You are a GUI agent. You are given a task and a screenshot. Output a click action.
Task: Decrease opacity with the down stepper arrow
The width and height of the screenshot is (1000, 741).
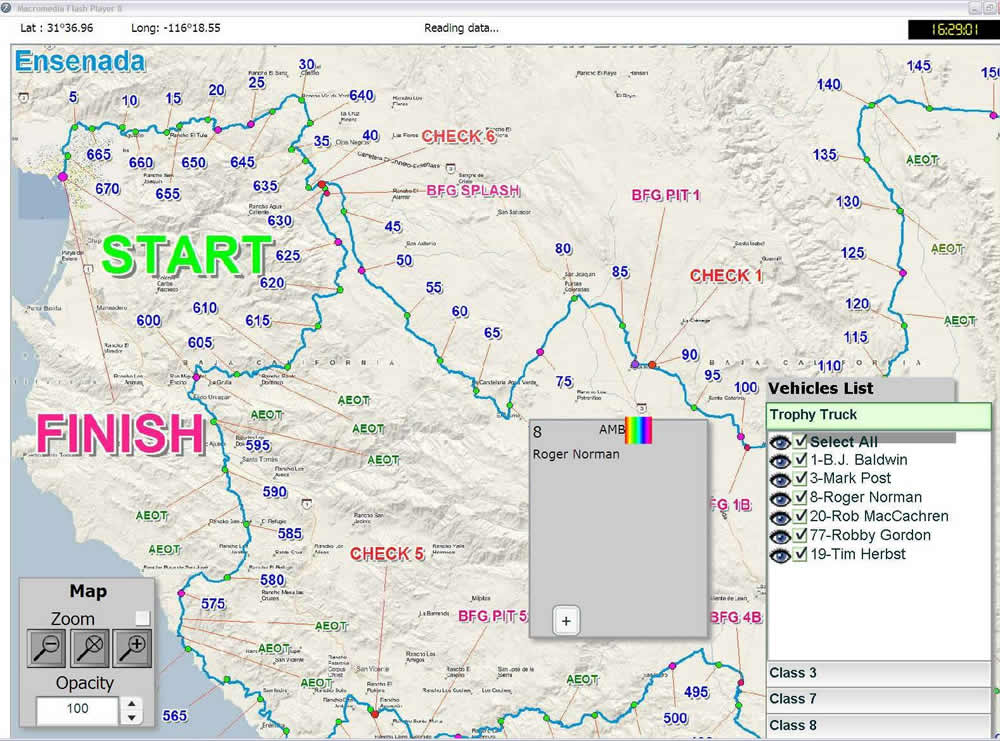click(x=131, y=717)
